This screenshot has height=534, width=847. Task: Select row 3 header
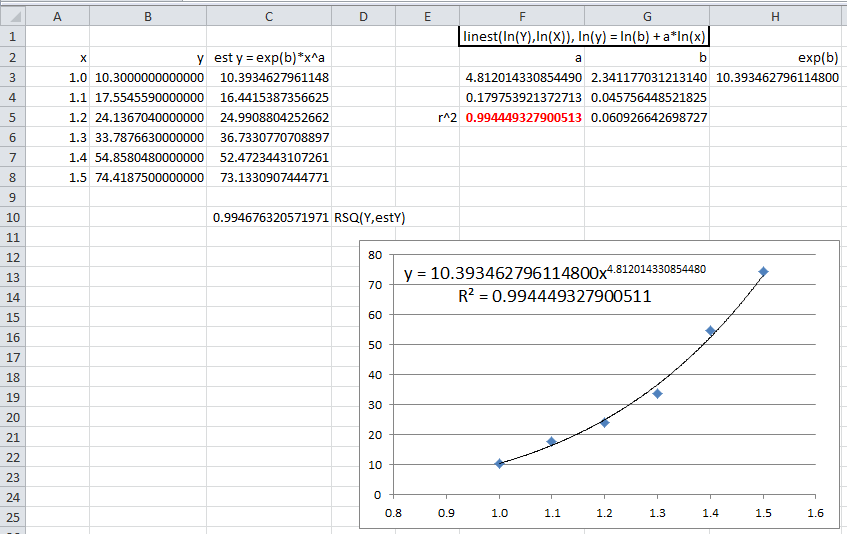[x=13, y=77]
